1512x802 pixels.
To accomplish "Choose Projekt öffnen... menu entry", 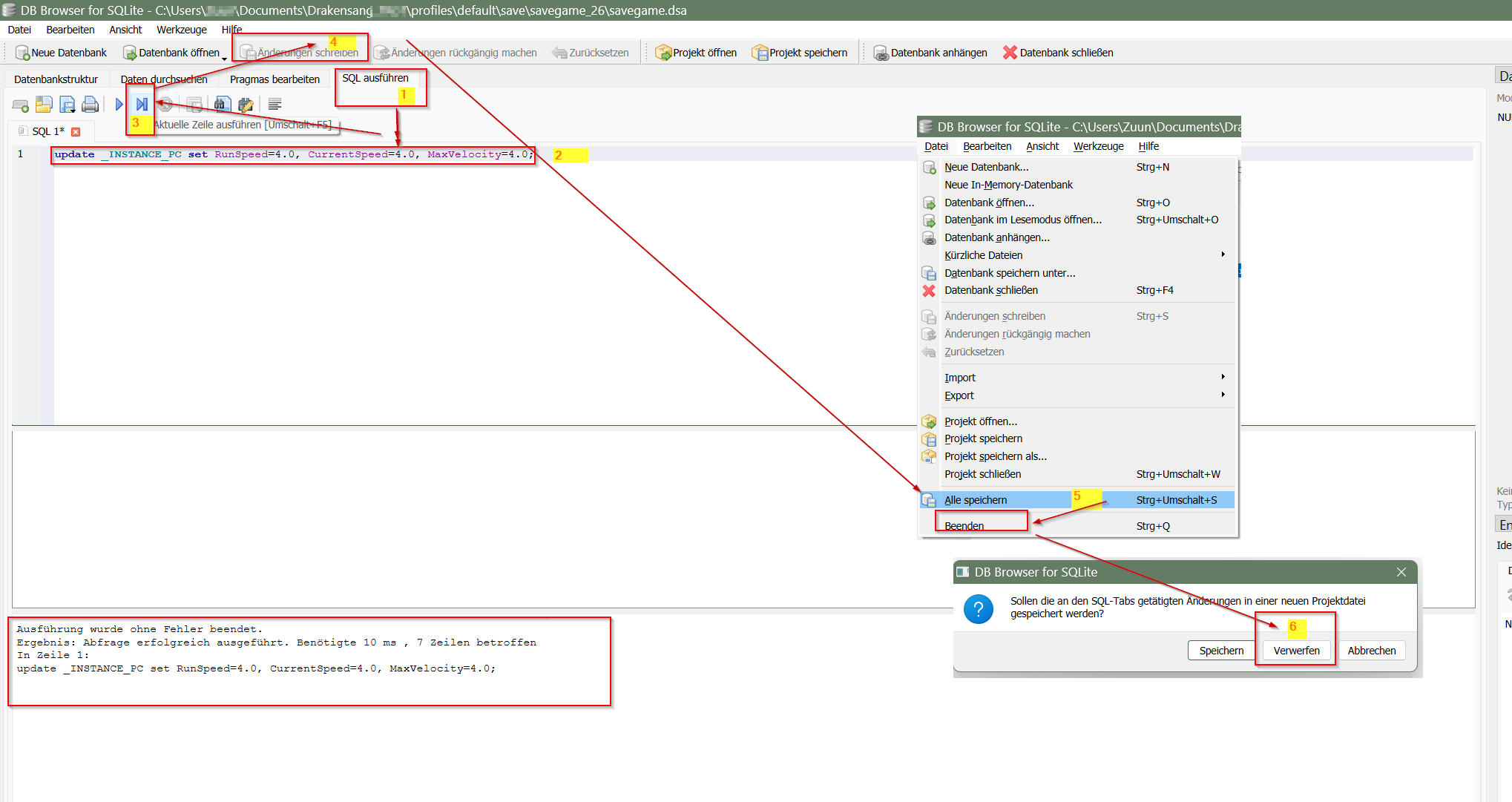I will (x=1079, y=421).
